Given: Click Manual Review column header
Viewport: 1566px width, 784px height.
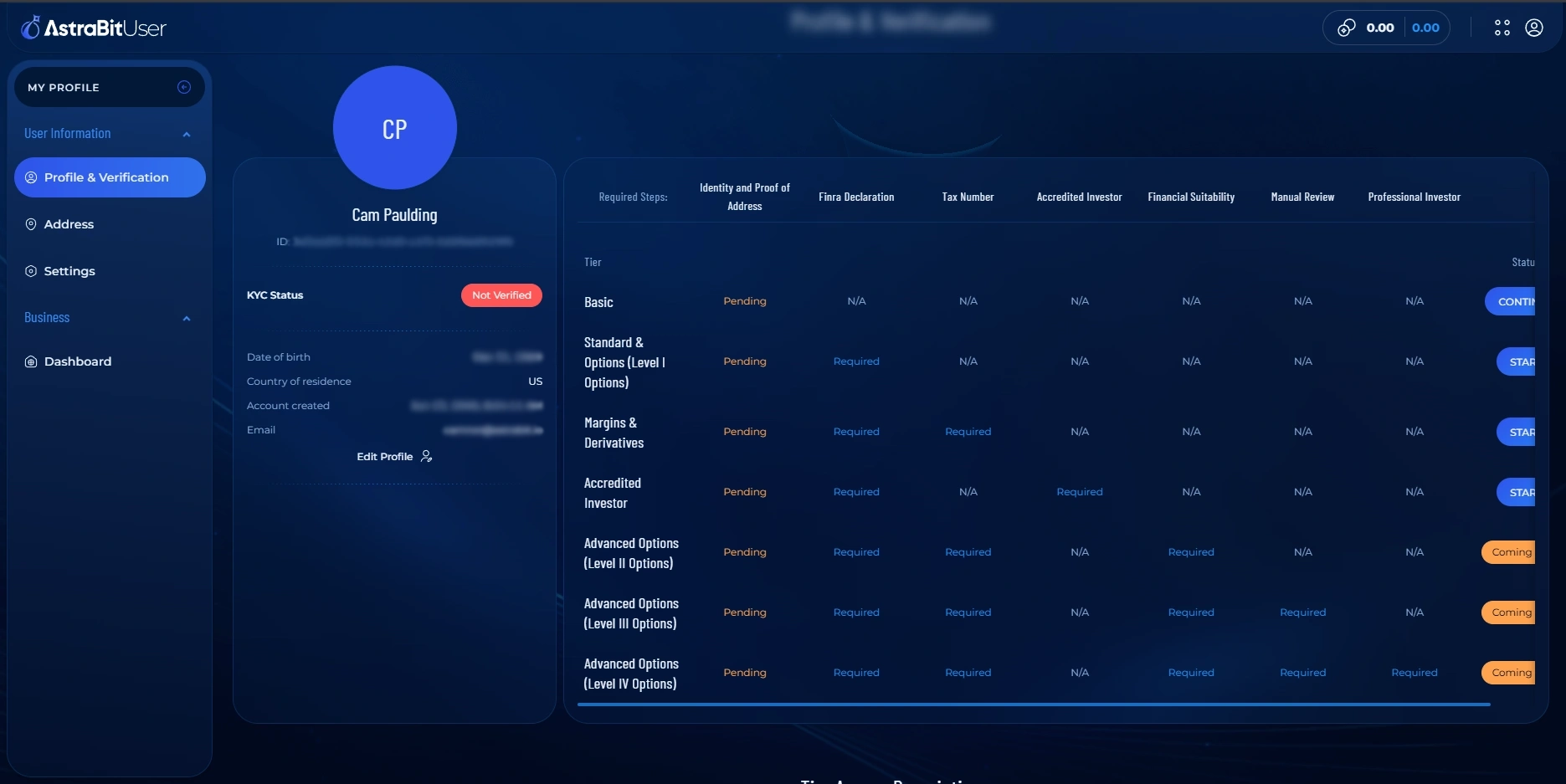Looking at the screenshot, I should [x=1302, y=197].
